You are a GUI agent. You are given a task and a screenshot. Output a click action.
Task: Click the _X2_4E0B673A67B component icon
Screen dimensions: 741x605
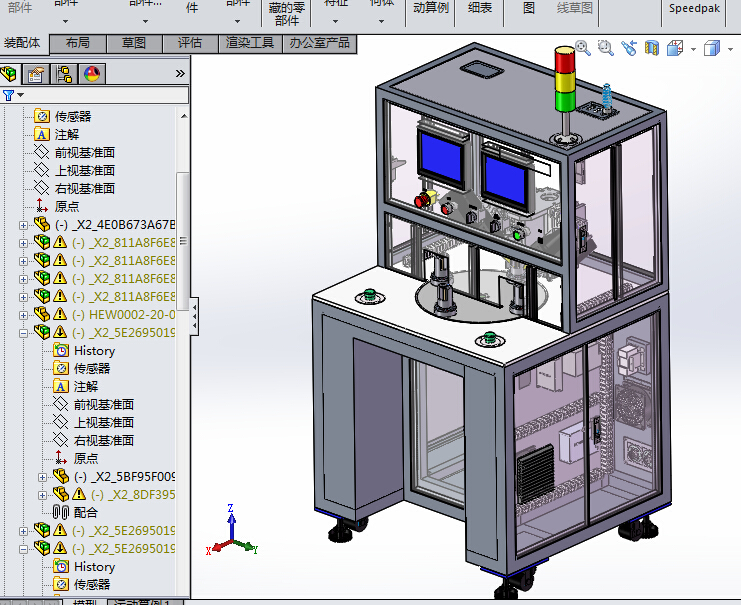click(x=42, y=224)
